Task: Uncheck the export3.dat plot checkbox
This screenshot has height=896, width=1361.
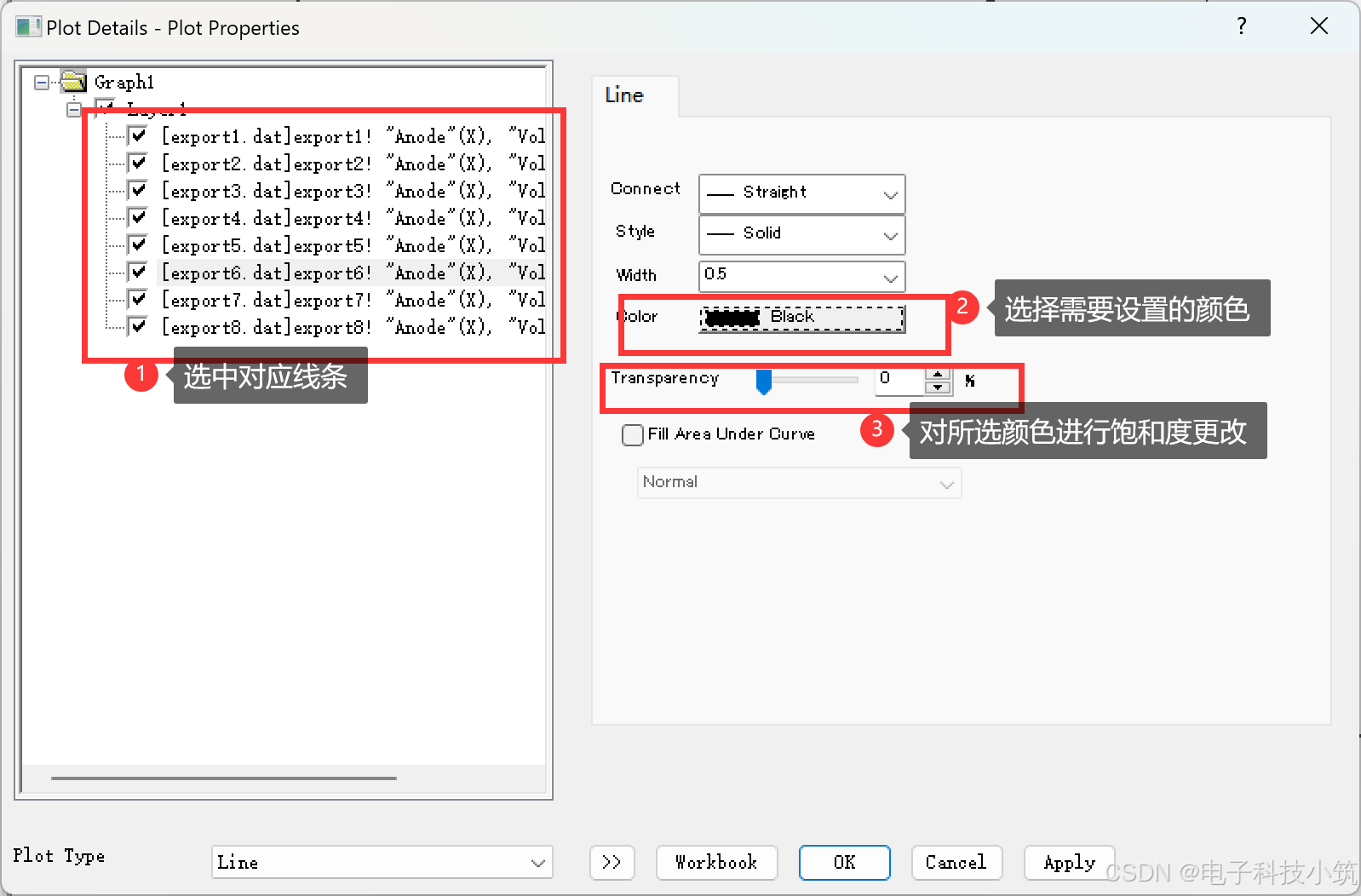Action: [137, 190]
